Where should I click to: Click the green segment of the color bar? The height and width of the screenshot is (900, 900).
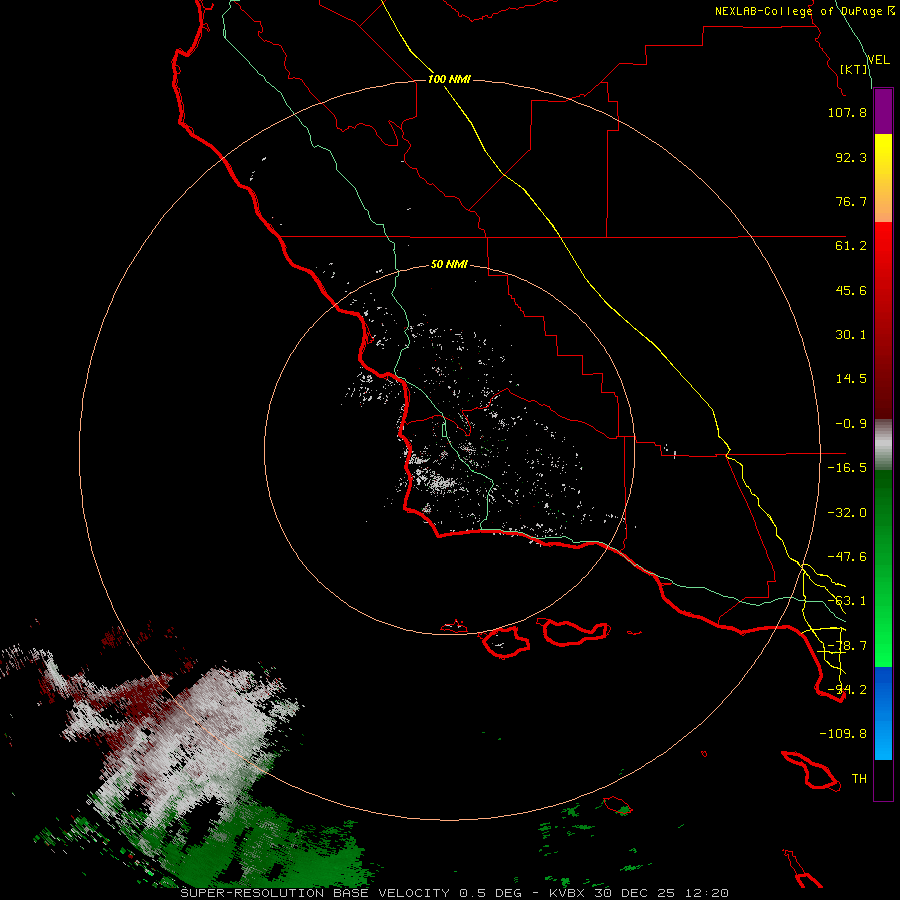(883, 568)
